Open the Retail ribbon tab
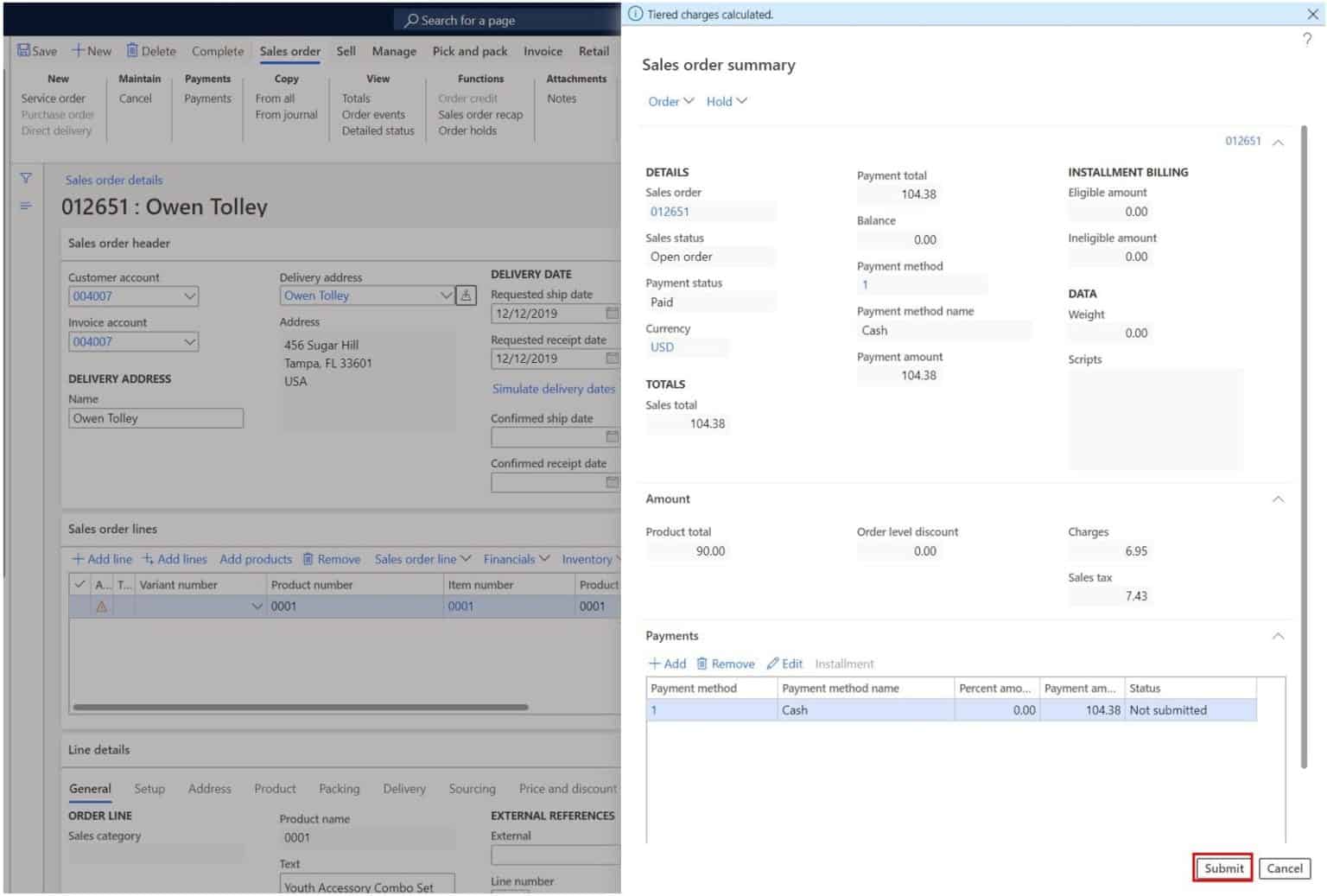Image resolution: width=1327 pixels, height=896 pixels. (594, 51)
